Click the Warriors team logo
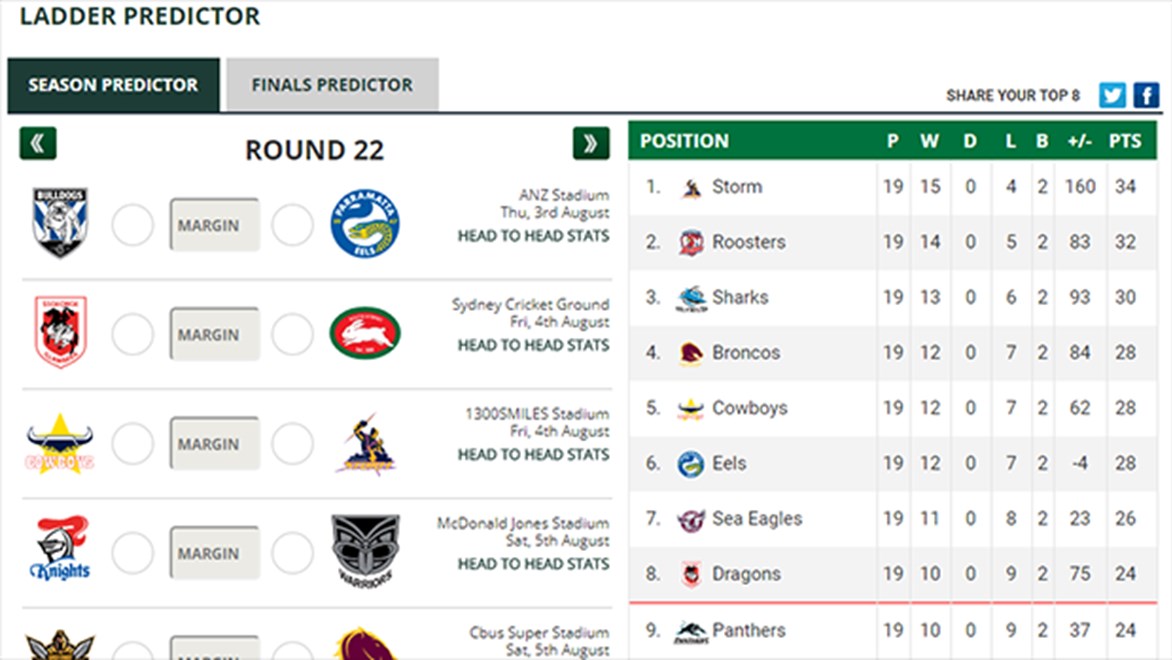Screen dimensions: 1172x660 pos(365,553)
